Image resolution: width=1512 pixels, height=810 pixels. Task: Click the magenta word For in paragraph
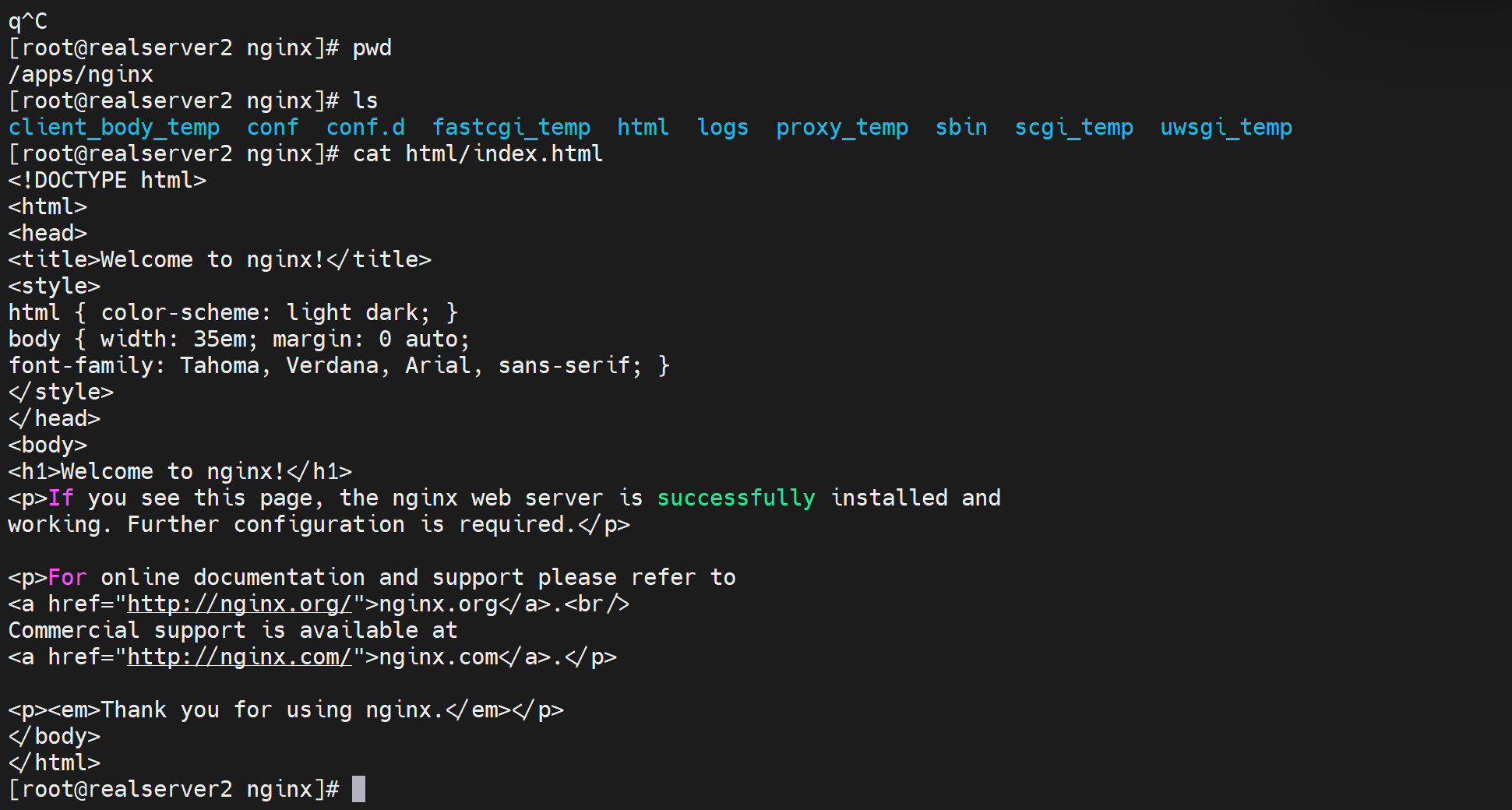pos(67,578)
